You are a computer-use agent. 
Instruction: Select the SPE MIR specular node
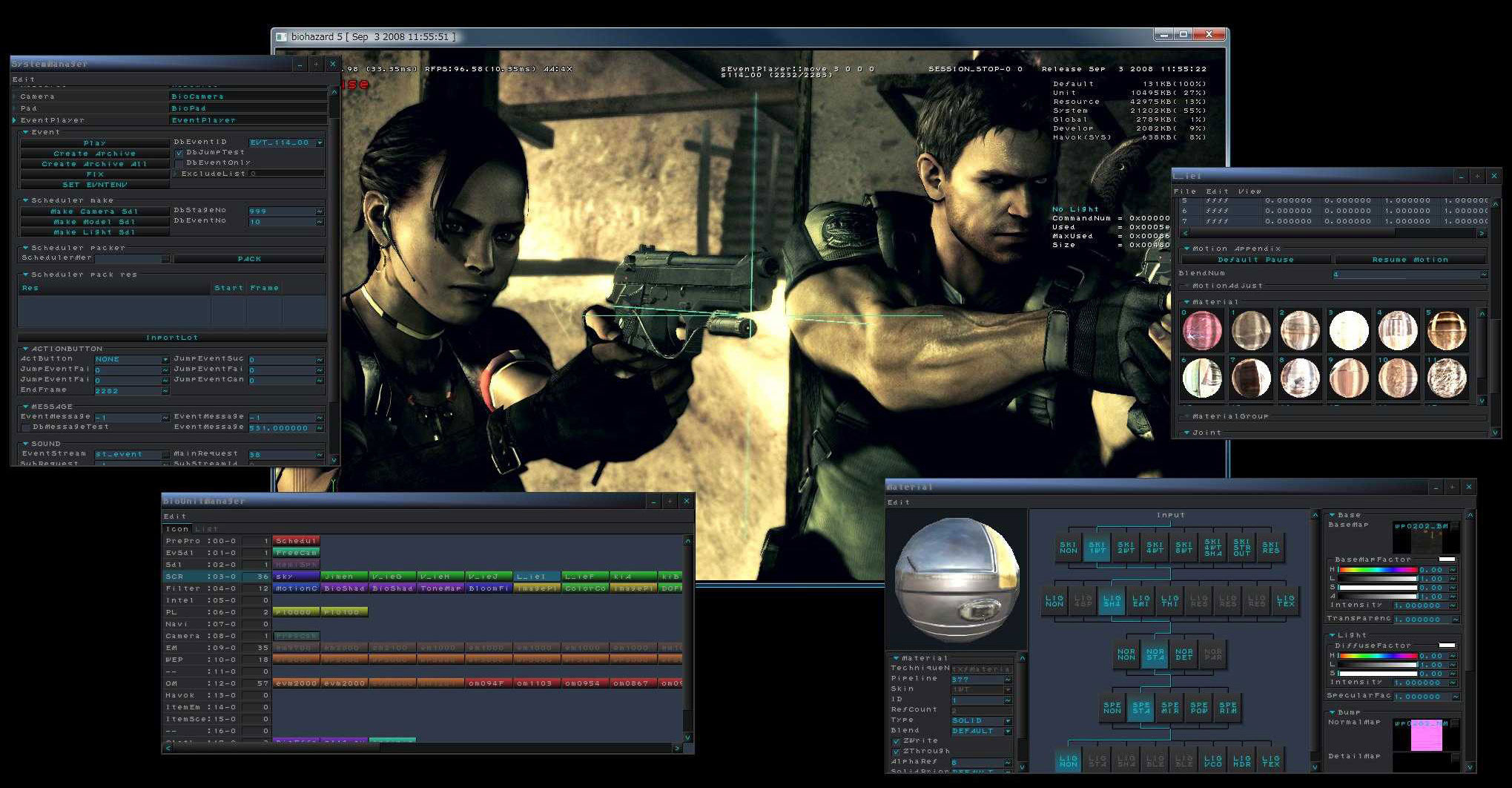(x=1170, y=708)
